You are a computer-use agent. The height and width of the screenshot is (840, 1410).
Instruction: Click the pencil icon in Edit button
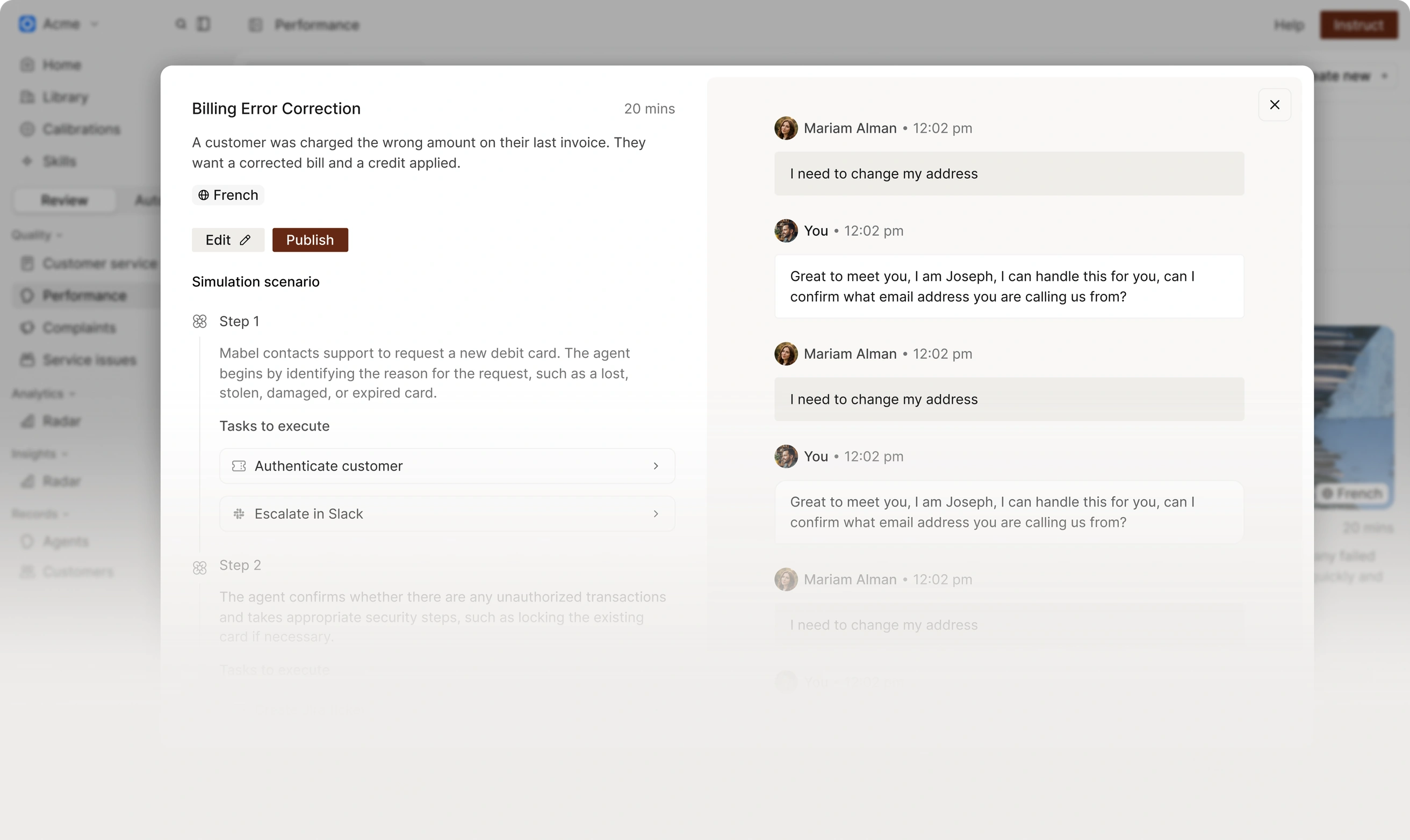tap(244, 240)
